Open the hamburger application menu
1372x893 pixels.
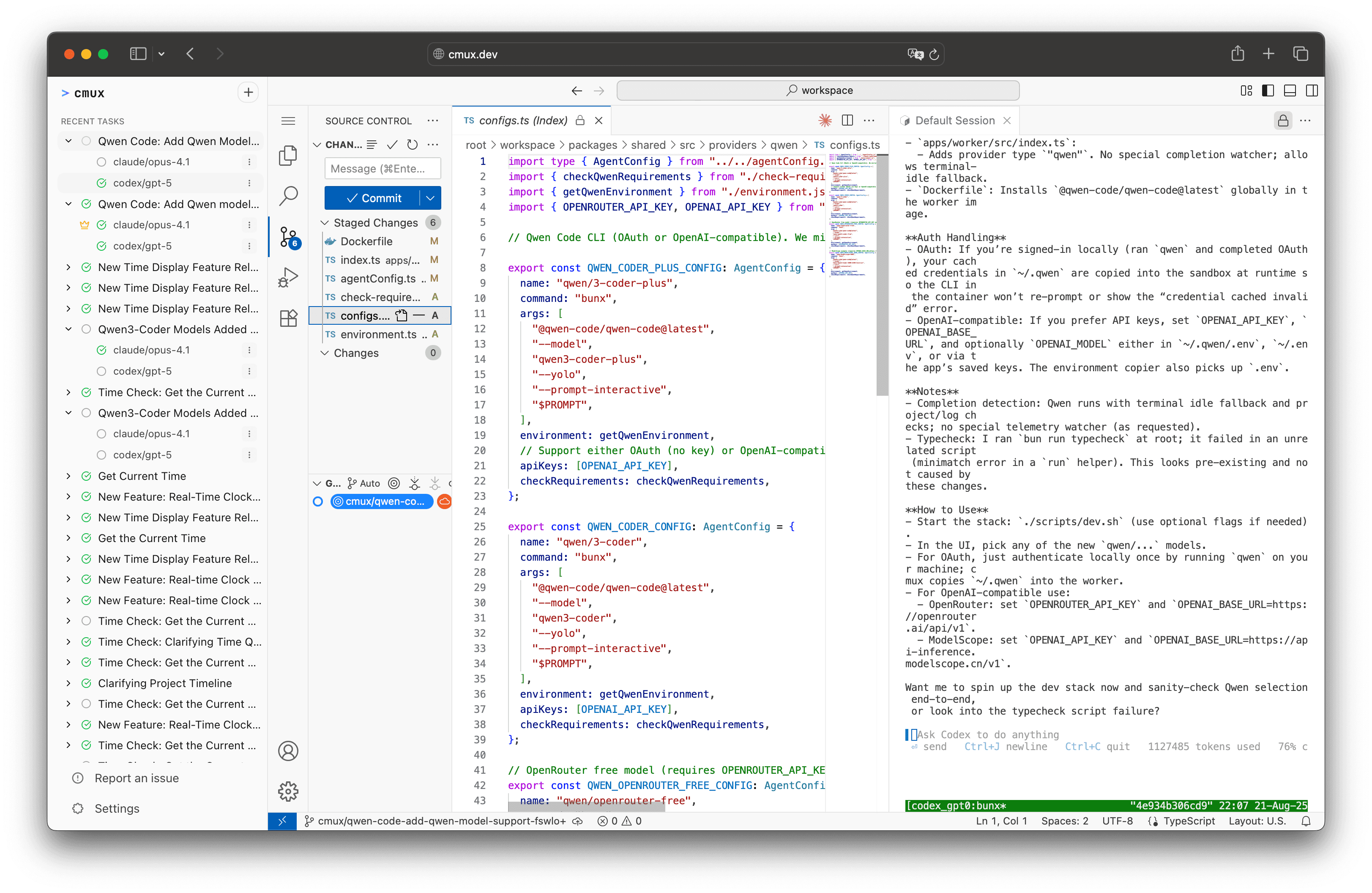(x=288, y=121)
